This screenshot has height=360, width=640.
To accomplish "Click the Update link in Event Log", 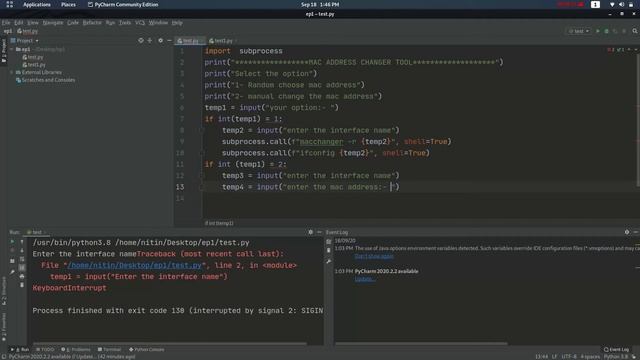I will point(364,279).
